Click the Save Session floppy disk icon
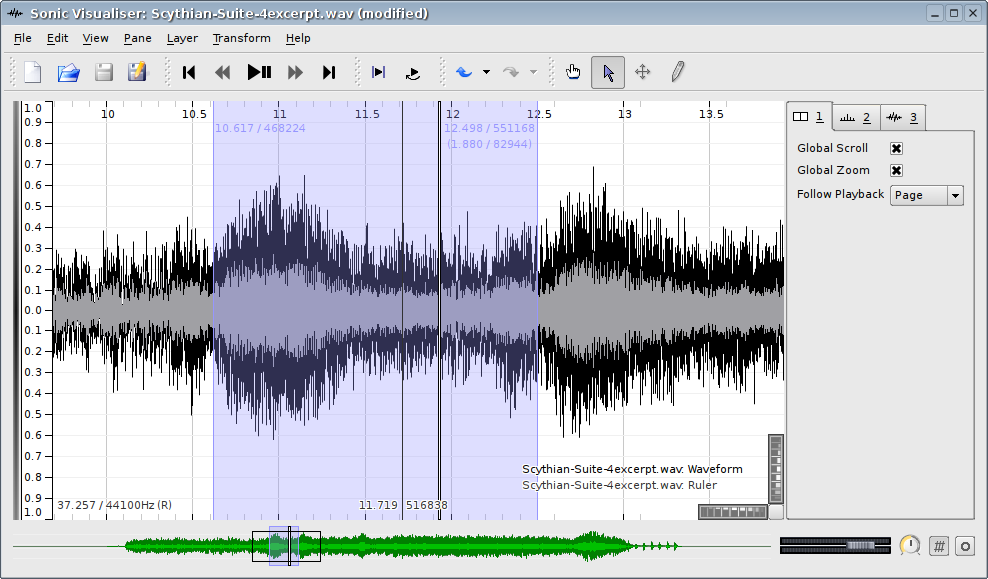This screenshot has height=579, width=988. 103,72
